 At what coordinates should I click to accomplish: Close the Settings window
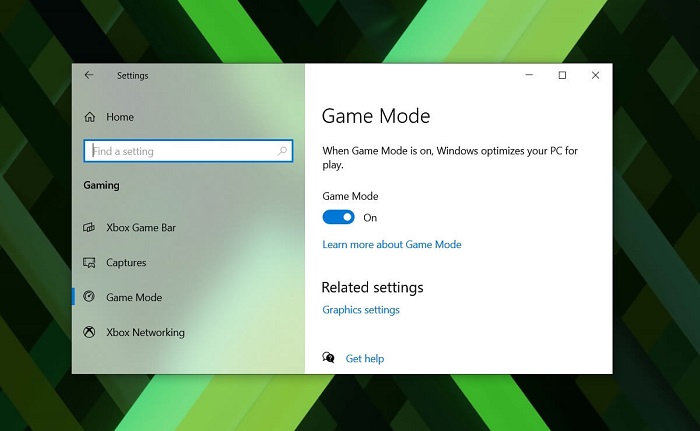click(596, 75)
